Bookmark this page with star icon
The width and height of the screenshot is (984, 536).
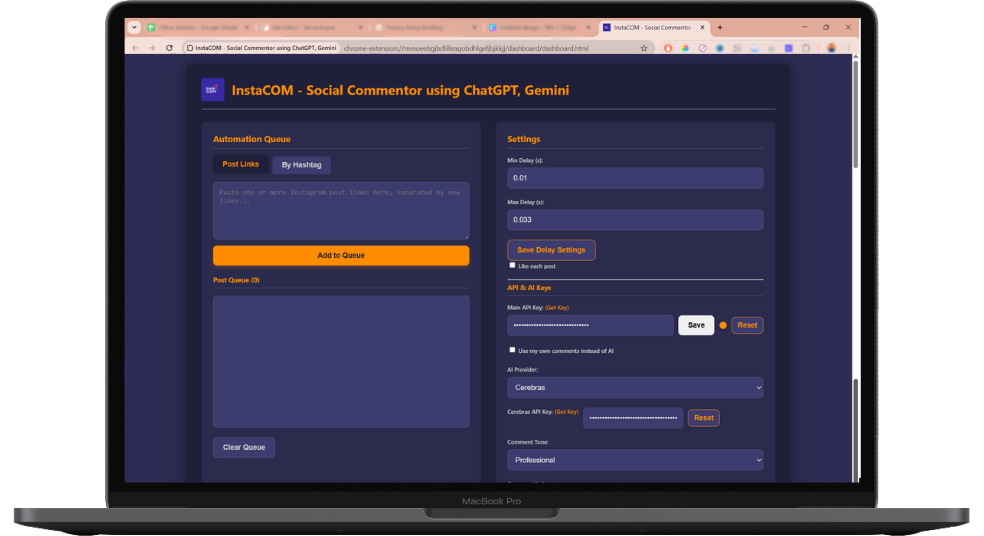click(643, 48)
